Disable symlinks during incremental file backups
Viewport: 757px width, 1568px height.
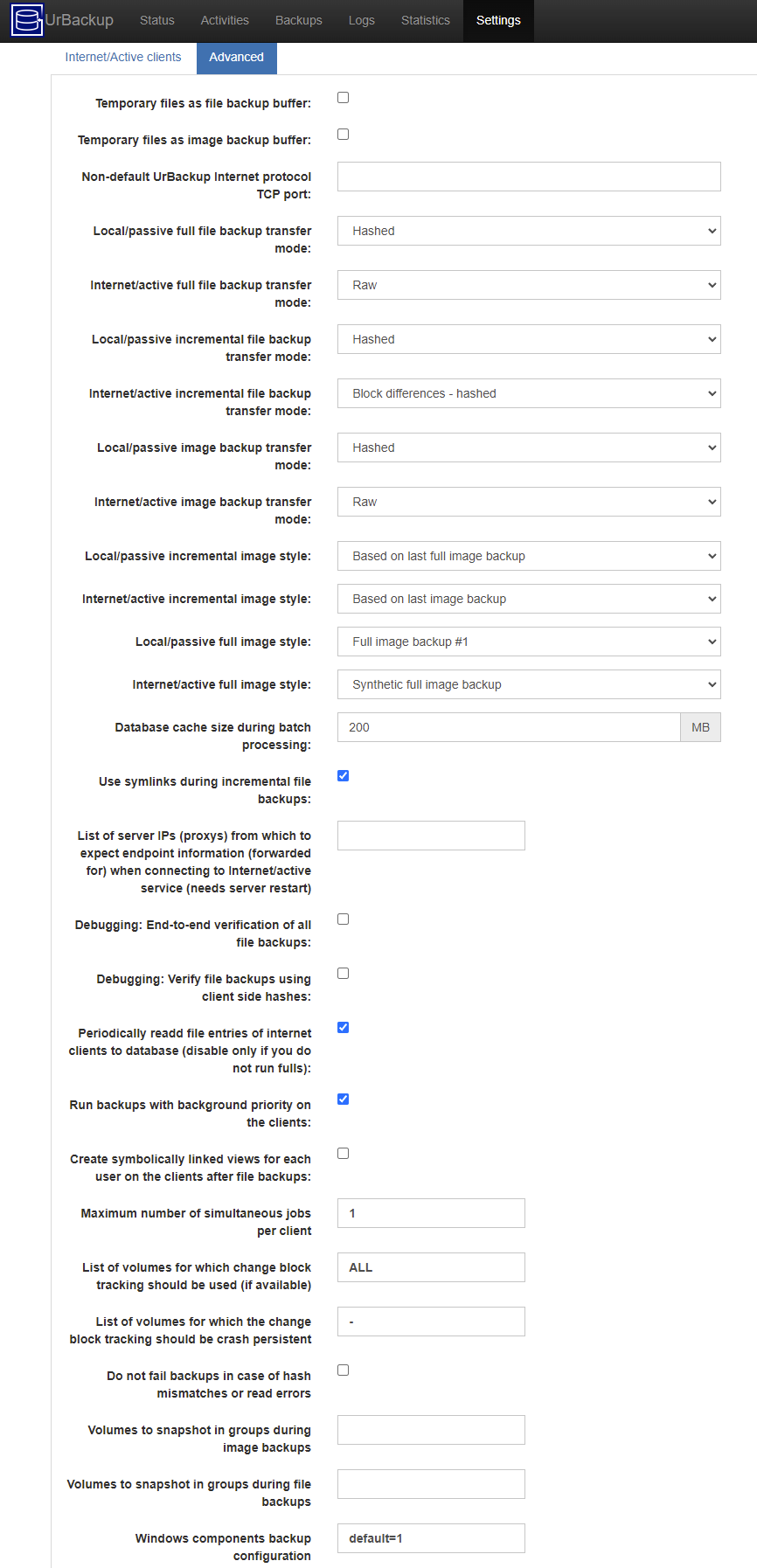[x=344, y=776]
